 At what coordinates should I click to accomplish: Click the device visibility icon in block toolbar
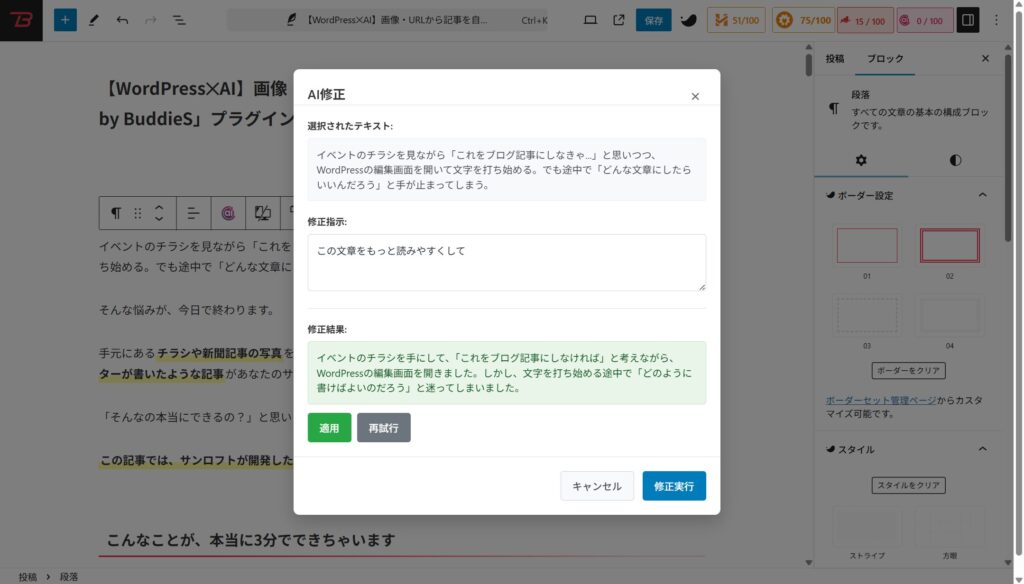pyautogui.click(x=263, y=213)
